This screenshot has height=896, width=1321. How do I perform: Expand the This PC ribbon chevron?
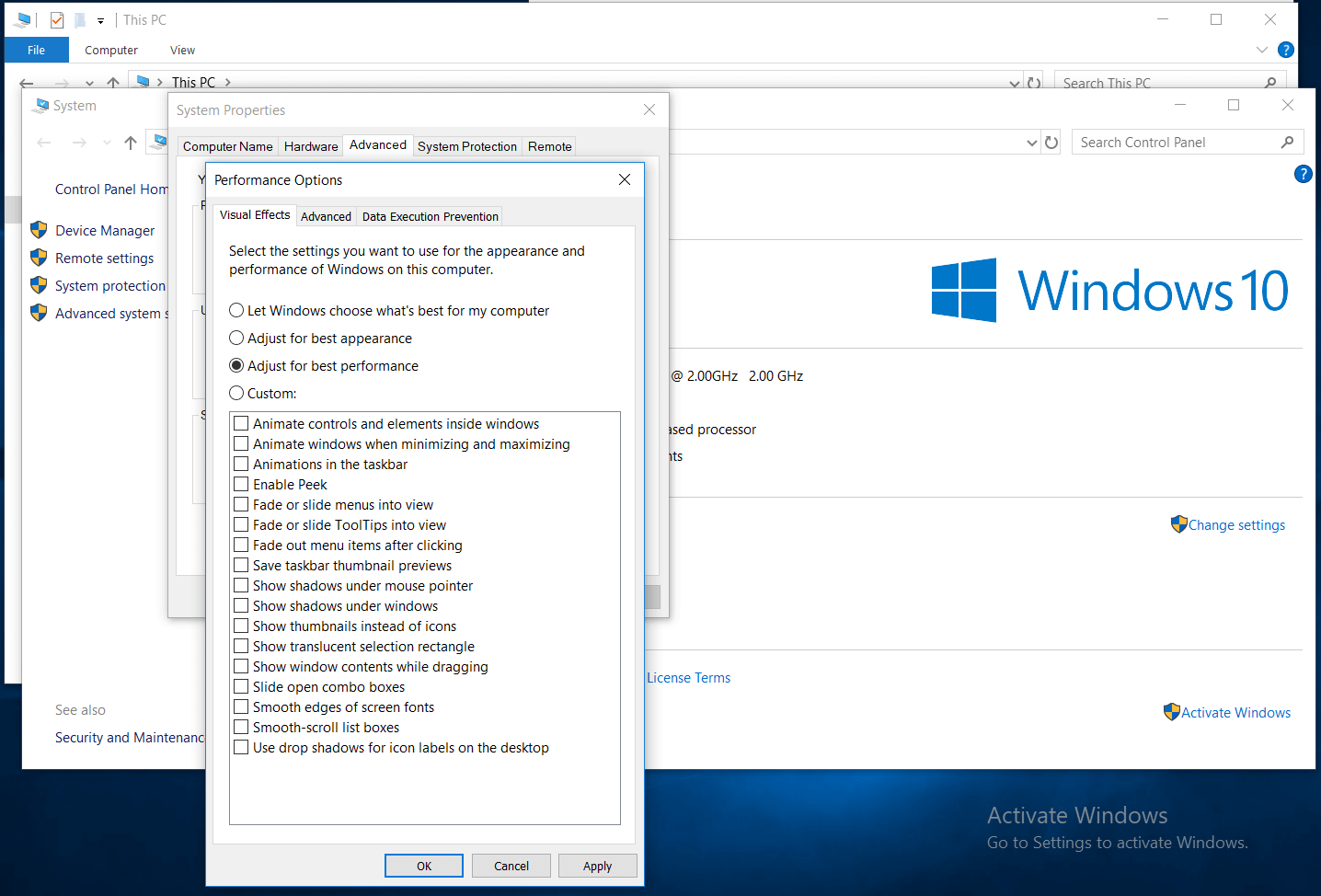coord(1261,50)
